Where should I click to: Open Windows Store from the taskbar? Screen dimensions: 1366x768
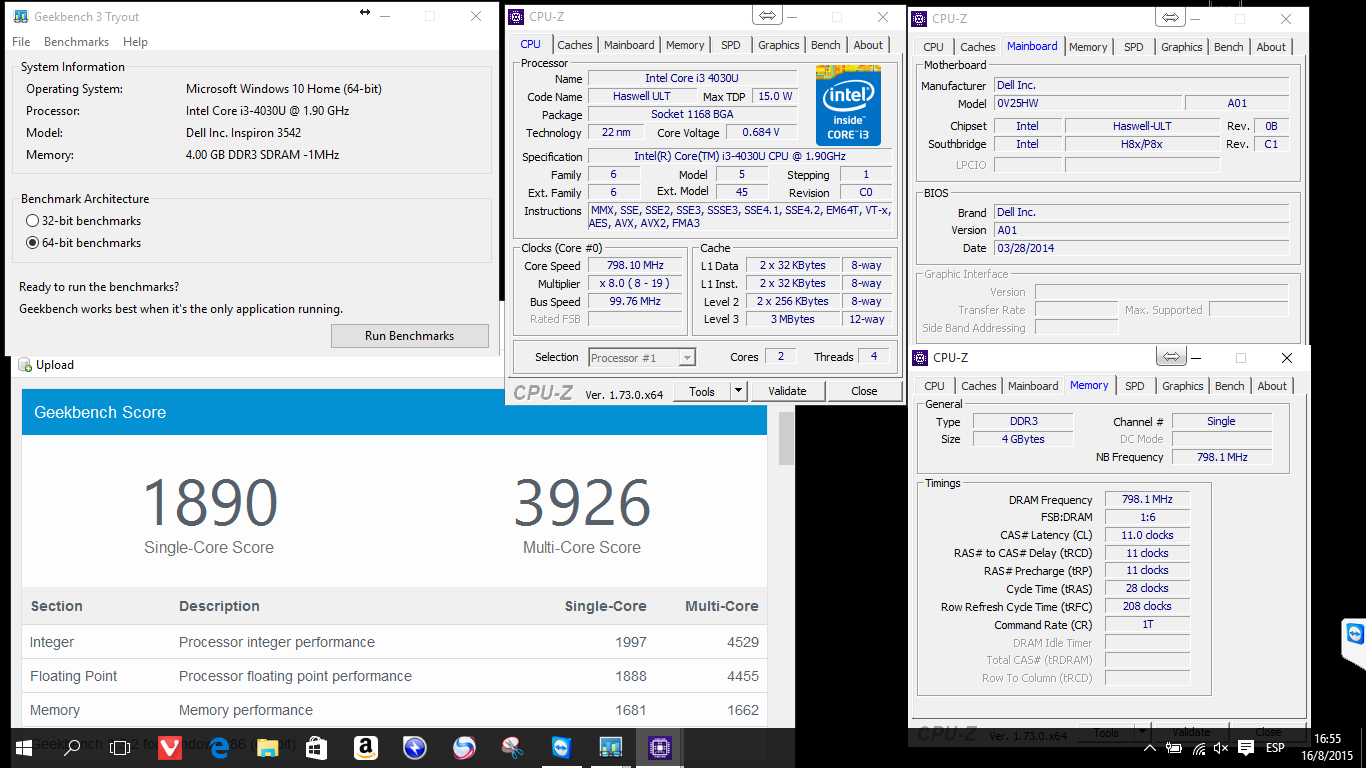[316, 747]
